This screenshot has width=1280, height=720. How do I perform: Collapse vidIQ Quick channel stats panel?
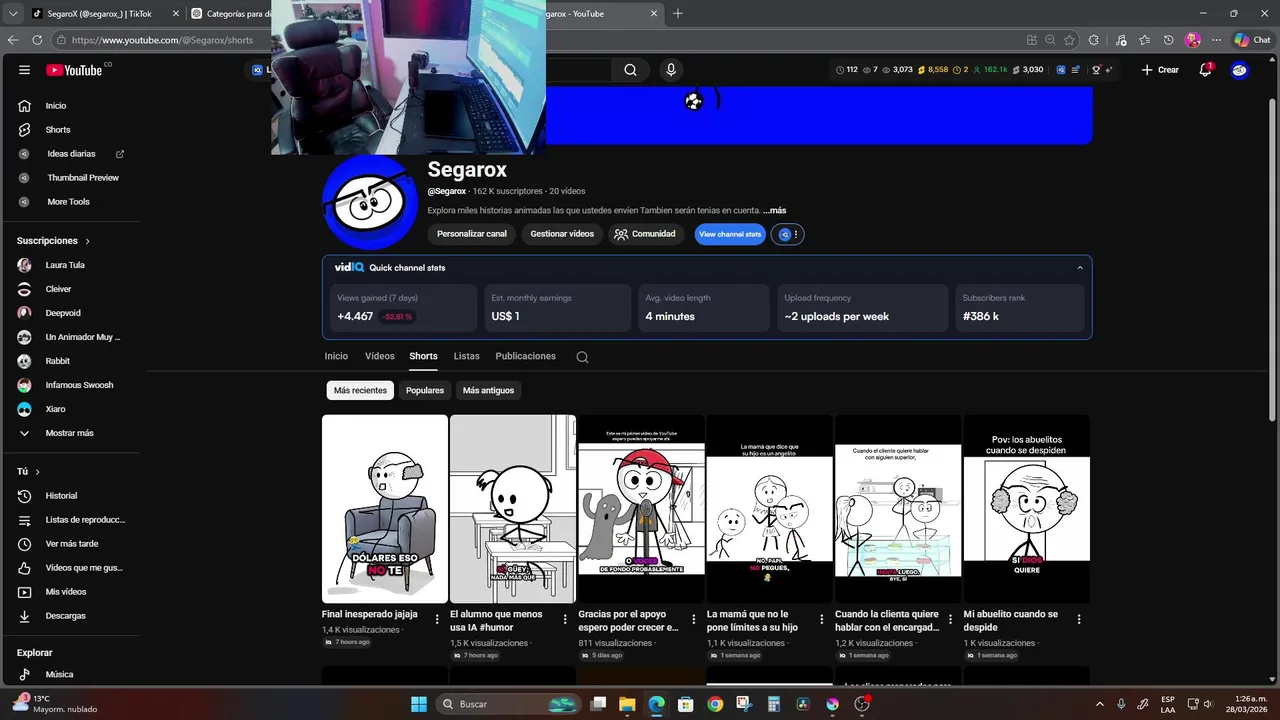(1079, 268)
